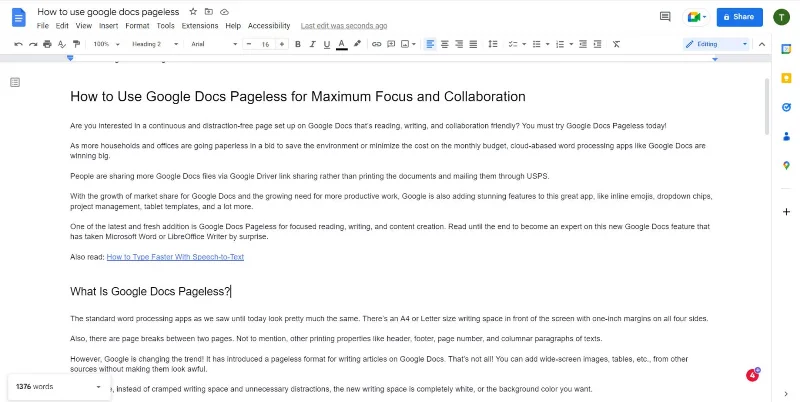Open Contacts in the side panel
Image resolution: width=800 pixels, height=402 pixels.
pos(786,136)
